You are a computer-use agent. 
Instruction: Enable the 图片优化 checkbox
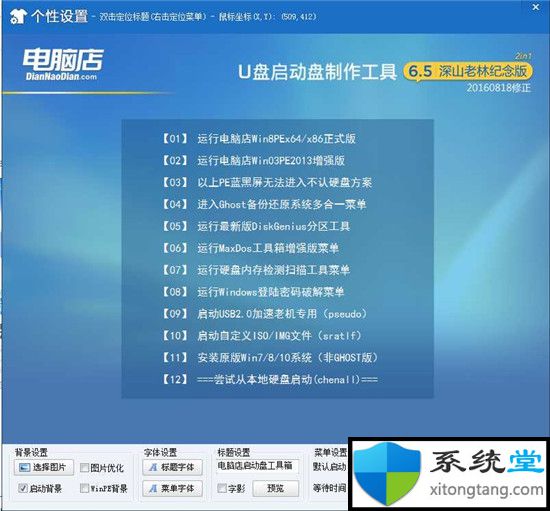[x=84, y=468]
